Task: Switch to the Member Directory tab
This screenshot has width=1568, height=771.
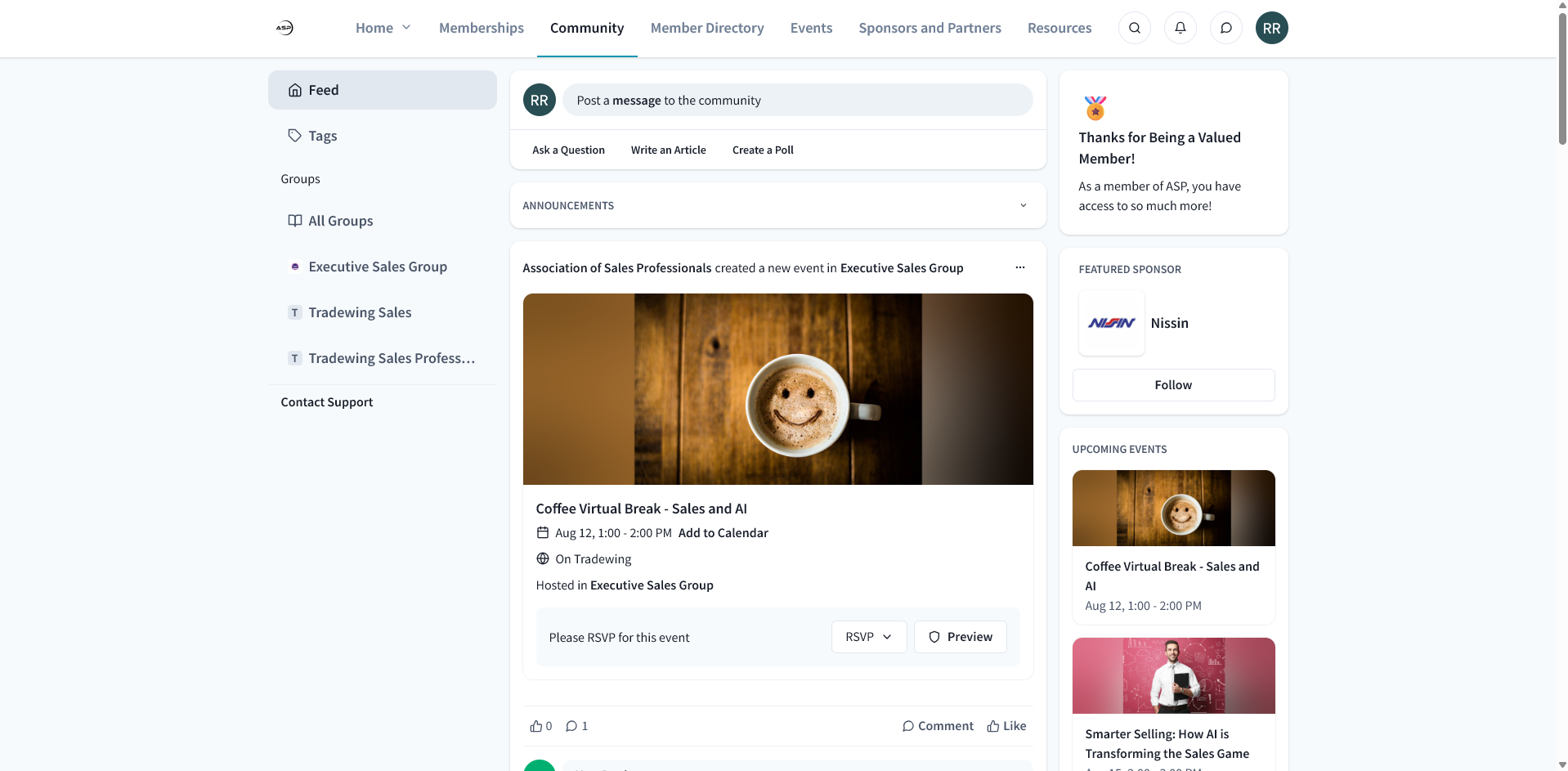Action: pos(706,27)
